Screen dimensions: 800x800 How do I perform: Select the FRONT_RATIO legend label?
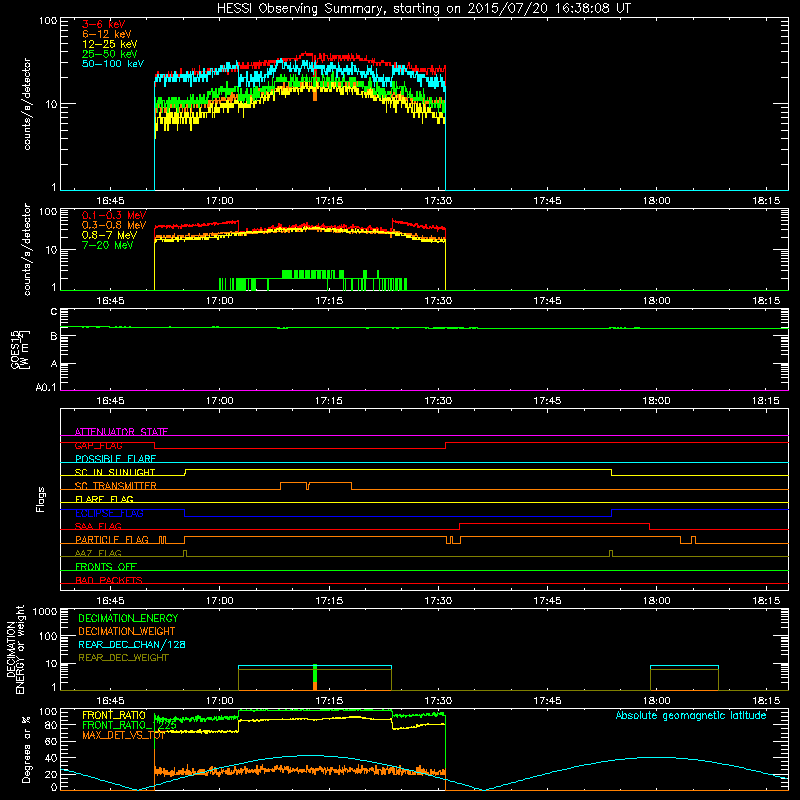click(114, 715)
